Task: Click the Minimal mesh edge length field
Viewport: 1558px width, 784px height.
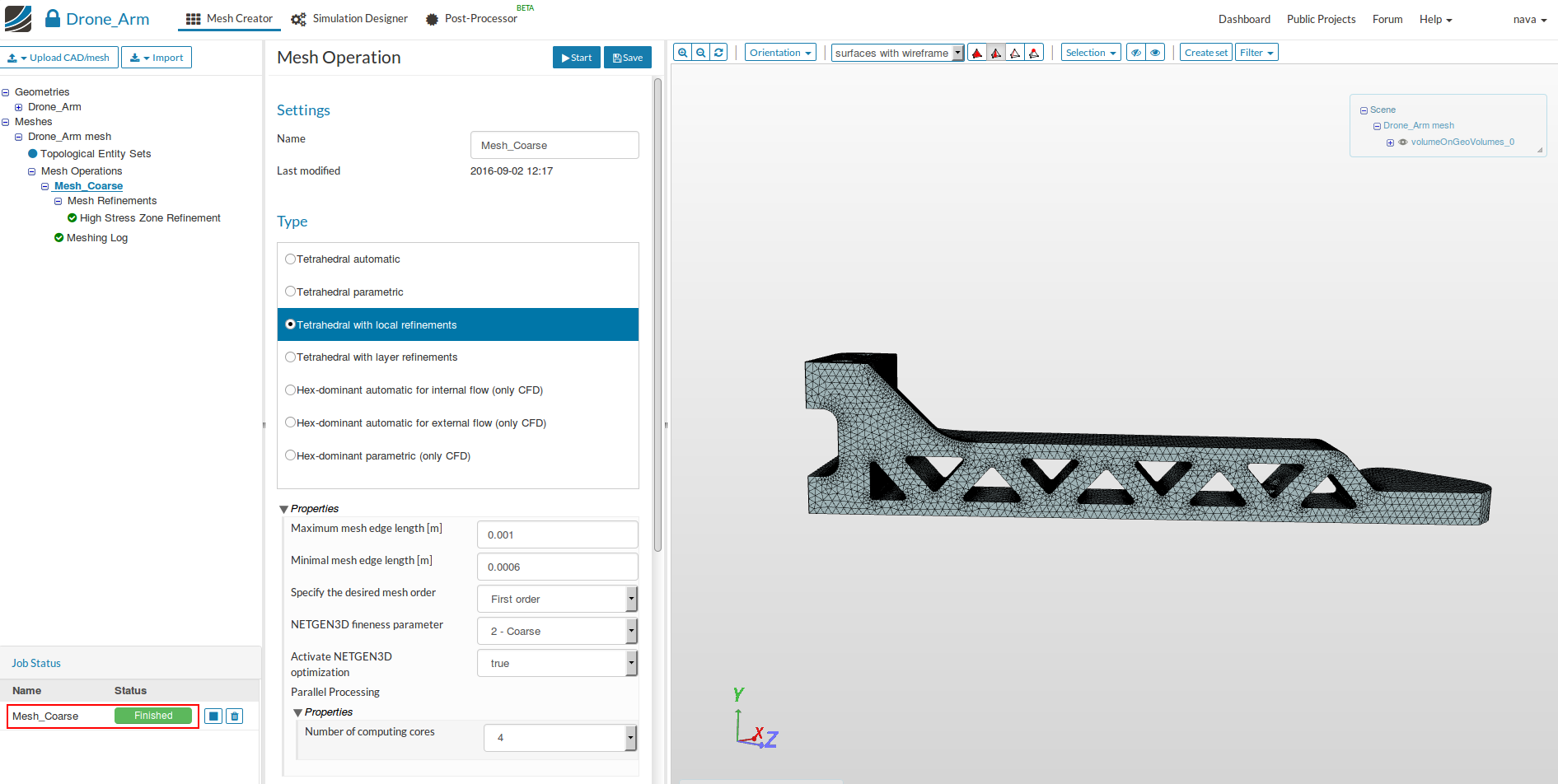Action: (558, 567)
